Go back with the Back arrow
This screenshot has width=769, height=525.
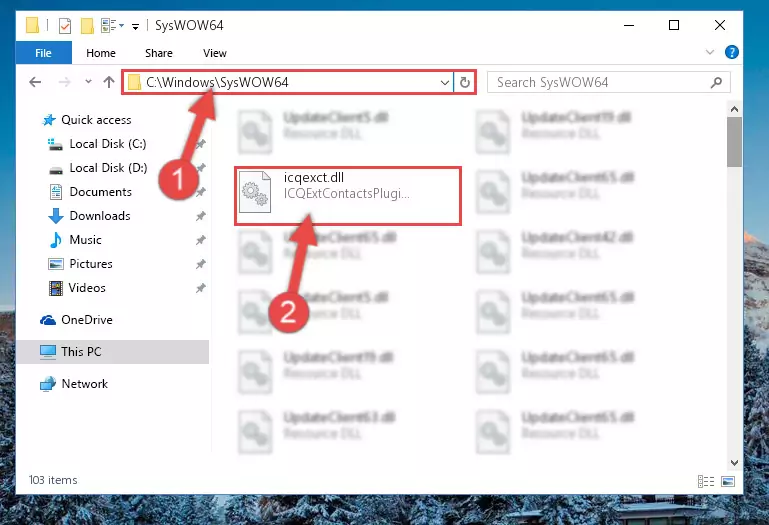pyautogui.click(x=35, y=82)
